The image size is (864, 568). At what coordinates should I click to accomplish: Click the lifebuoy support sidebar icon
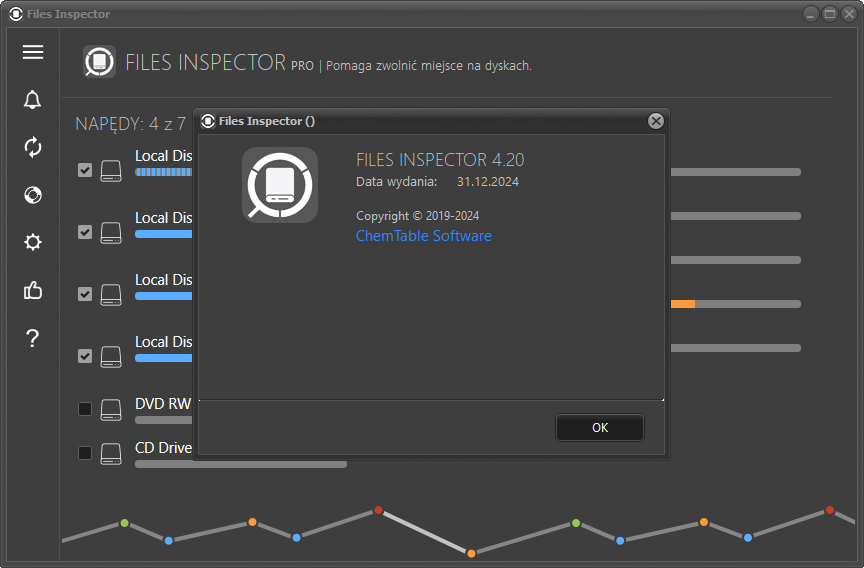33,195
